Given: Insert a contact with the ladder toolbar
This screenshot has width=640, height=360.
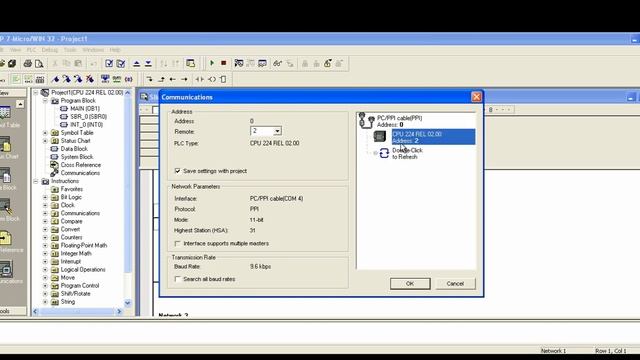Looking at the screenshot, I should pos(200,79).
